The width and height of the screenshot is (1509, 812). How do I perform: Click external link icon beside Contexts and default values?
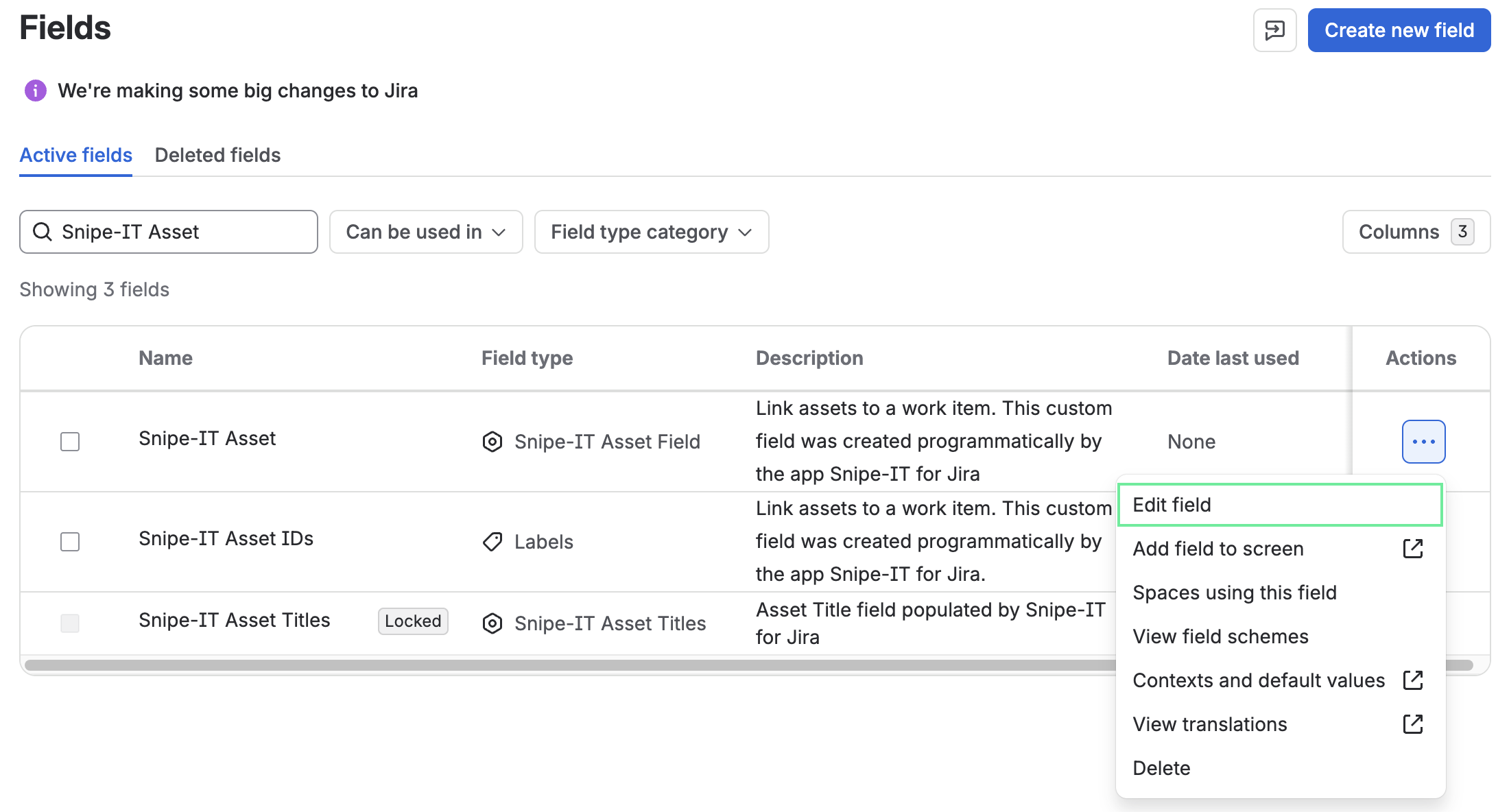pos(1413,680)
